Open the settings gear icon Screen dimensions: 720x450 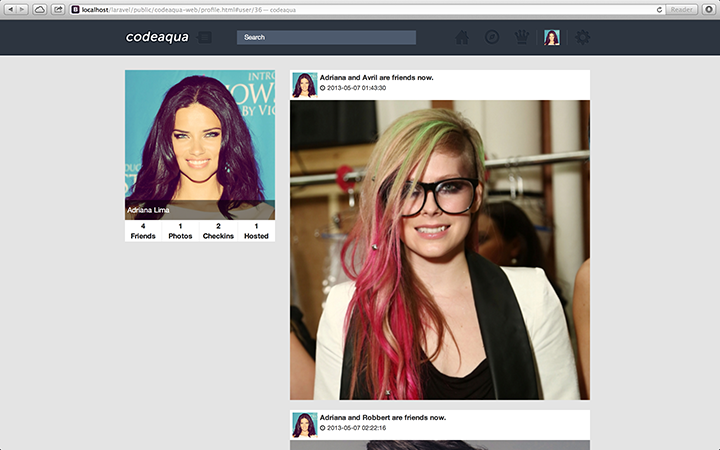tap(582, 38)
